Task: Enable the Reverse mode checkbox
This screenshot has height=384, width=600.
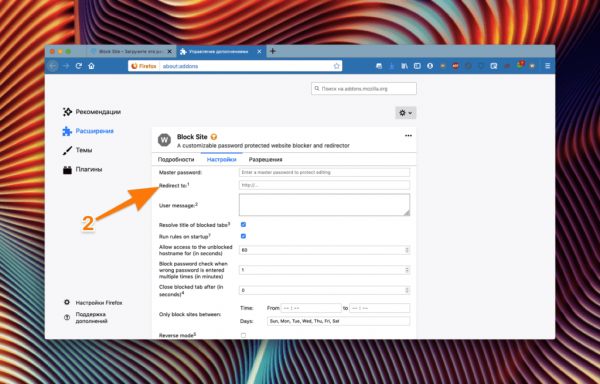Action: coord(243,335)
